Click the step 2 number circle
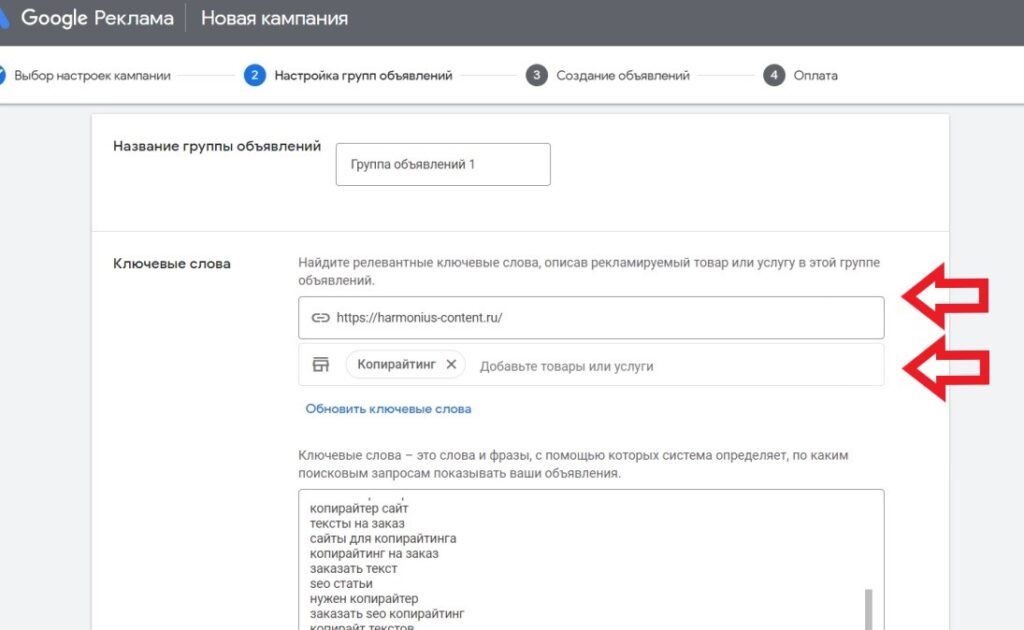 254,76
